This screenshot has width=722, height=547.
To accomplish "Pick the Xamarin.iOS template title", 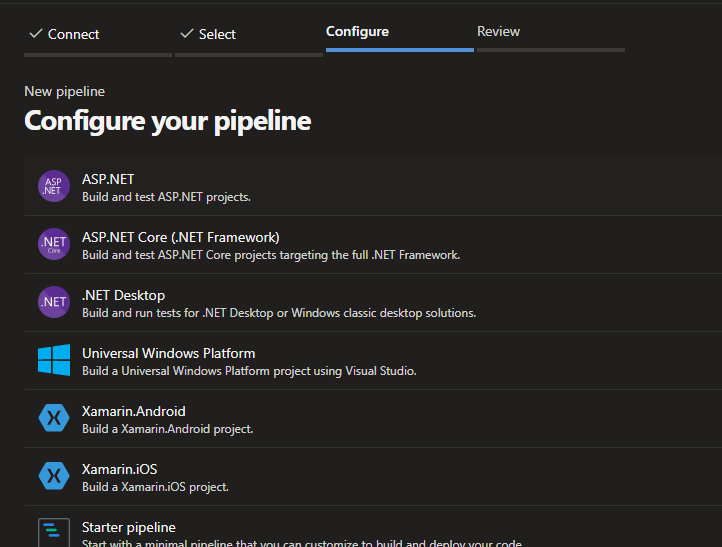I will [x=119, y=469].
